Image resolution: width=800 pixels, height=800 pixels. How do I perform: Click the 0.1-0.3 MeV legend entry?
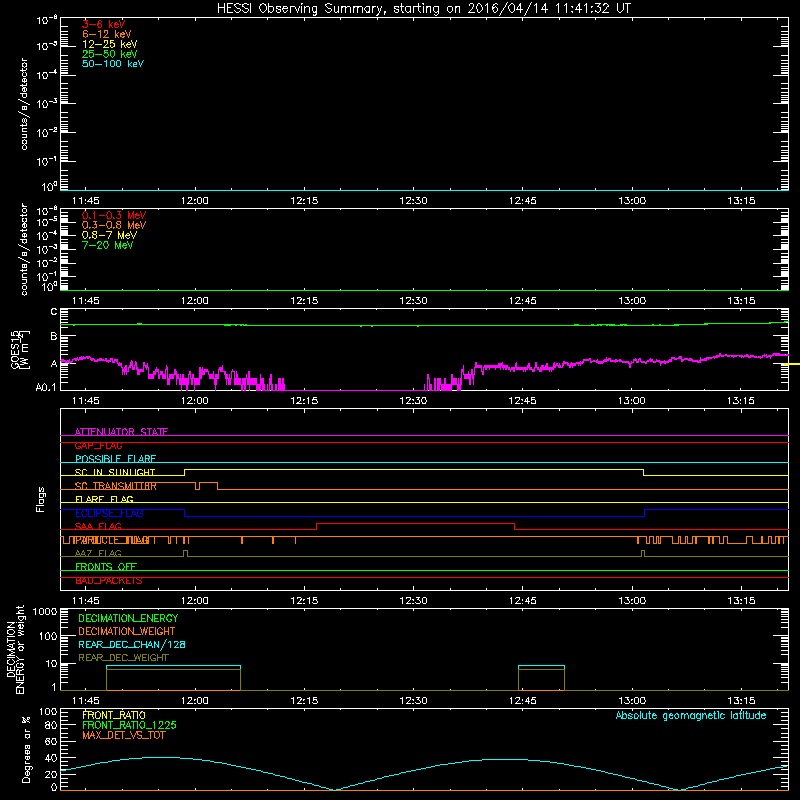coord(114,215)
